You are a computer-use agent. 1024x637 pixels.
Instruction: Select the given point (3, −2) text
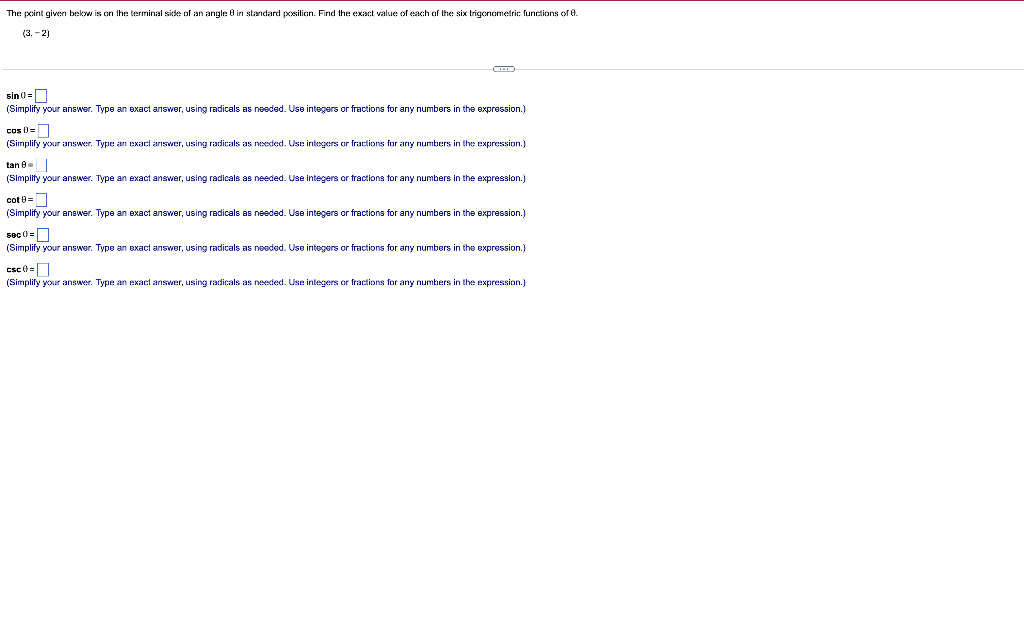click(x=36, y=33)
